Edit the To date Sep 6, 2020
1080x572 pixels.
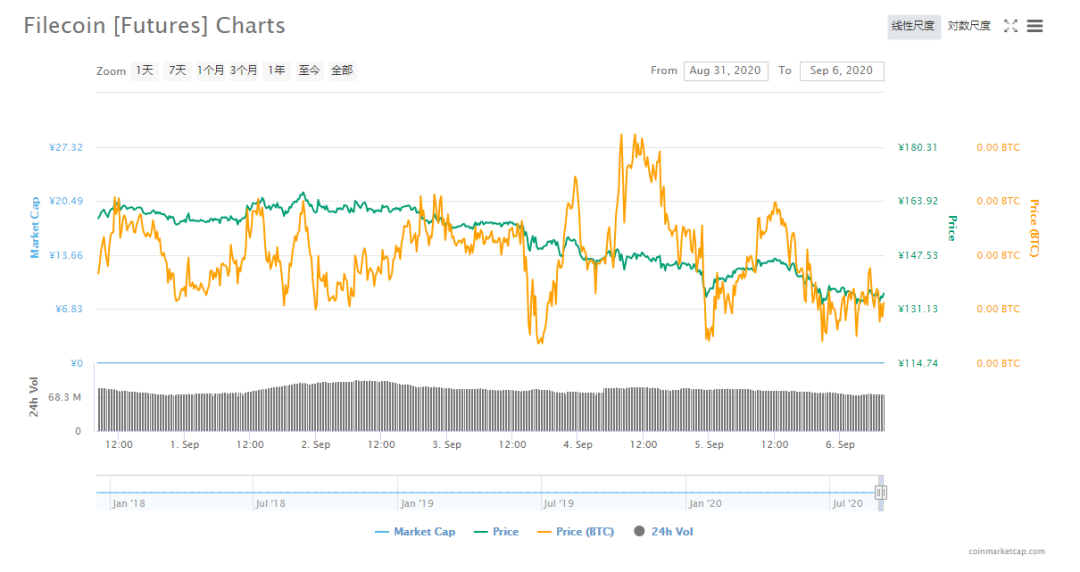tap(842, 70)
